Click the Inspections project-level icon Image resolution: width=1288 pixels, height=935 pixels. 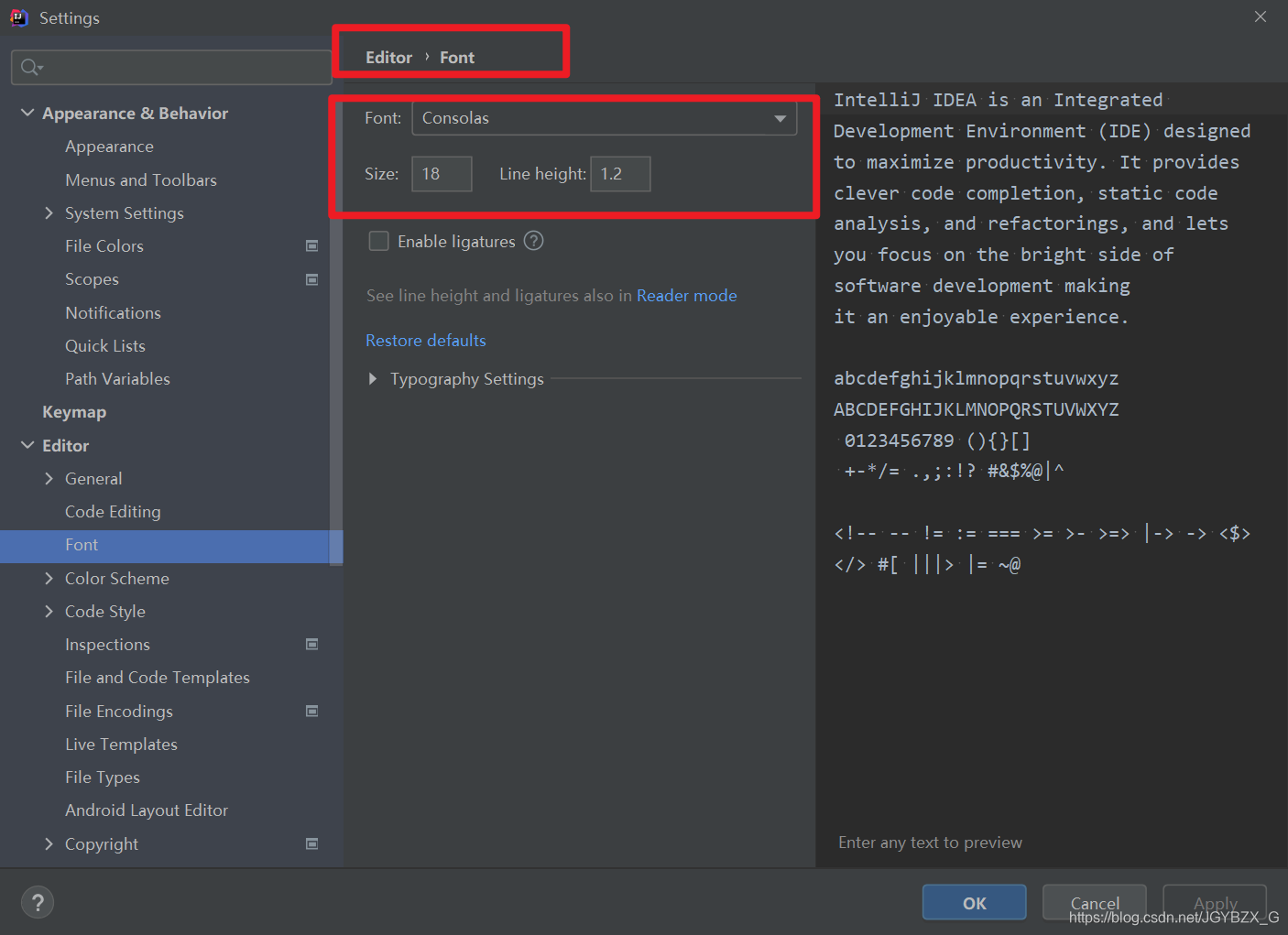point(311,645)
